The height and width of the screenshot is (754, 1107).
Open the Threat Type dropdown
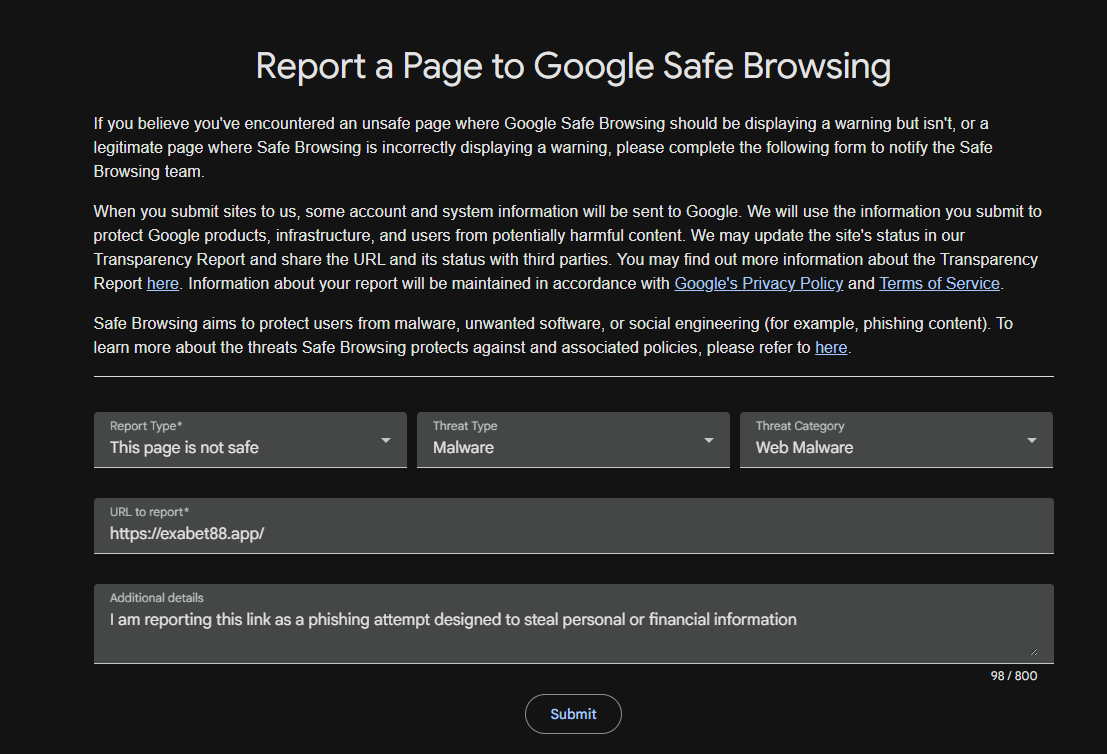[x=573, y=440]
